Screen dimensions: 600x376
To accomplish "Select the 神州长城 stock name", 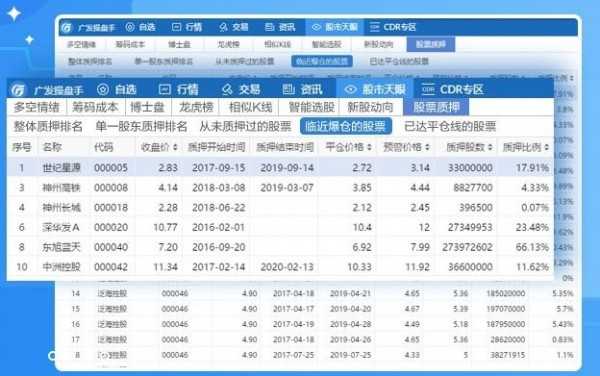I will tap(61, 208).
